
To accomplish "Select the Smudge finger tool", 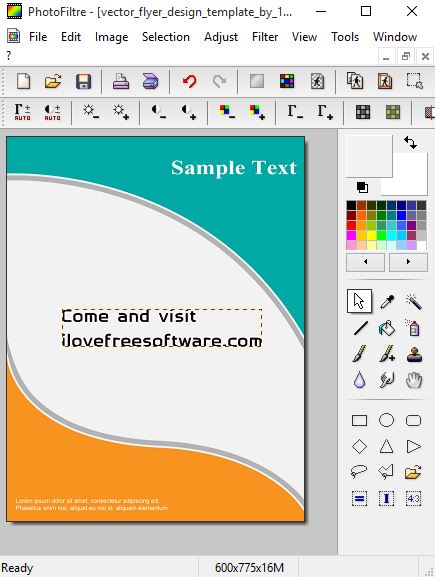I will [x=386, y=380].
